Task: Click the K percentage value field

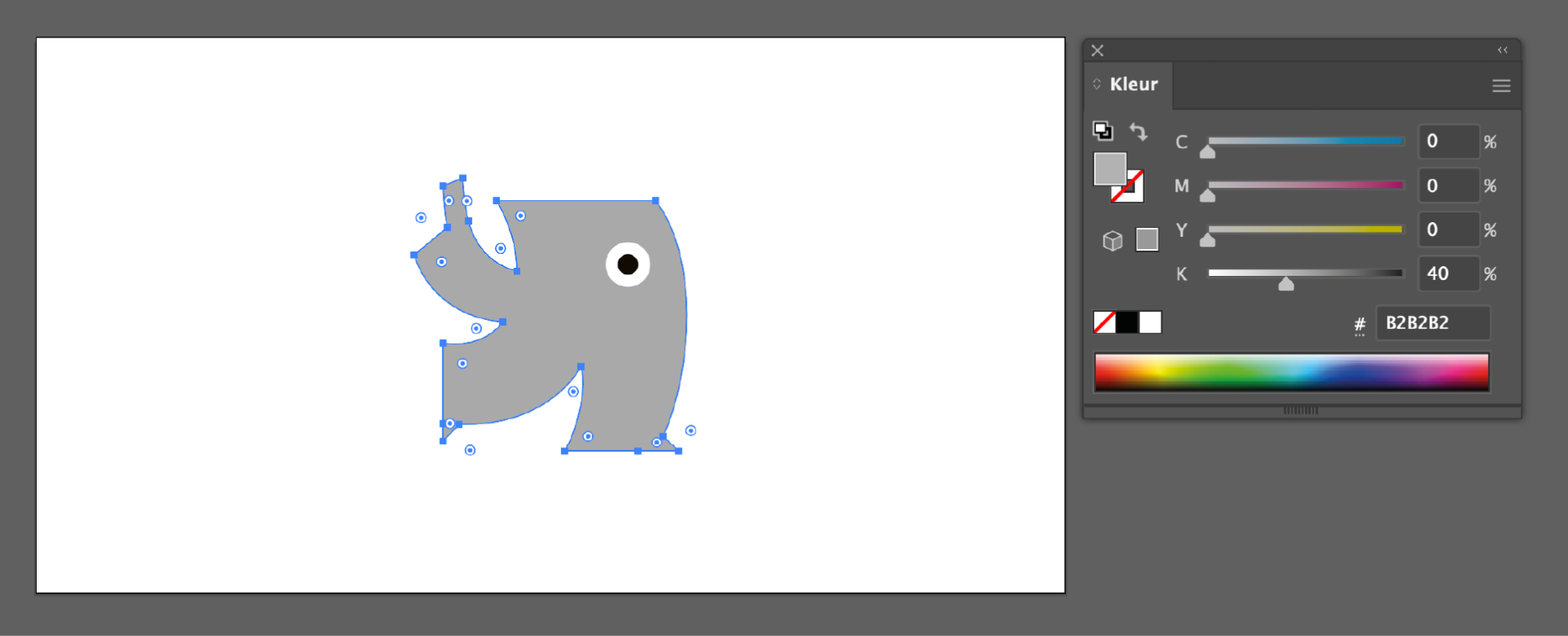Action: [1448, 274]
